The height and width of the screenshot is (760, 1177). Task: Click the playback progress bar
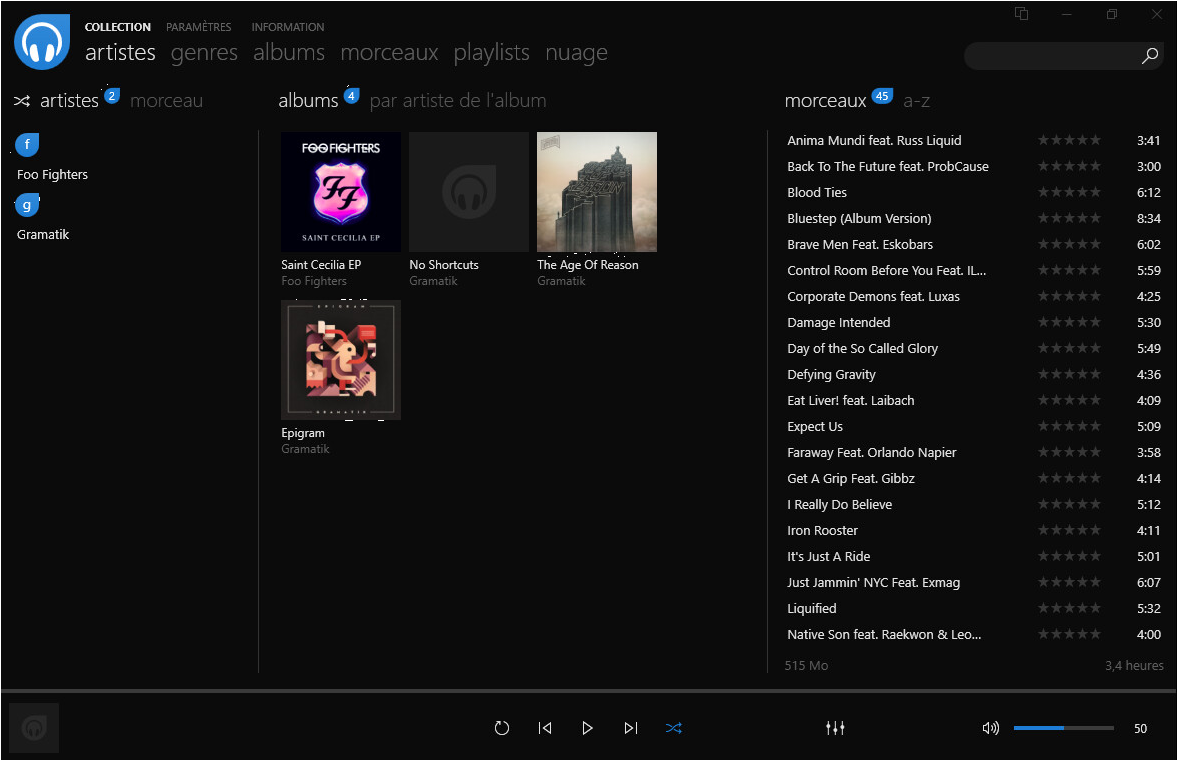[588, 690]
